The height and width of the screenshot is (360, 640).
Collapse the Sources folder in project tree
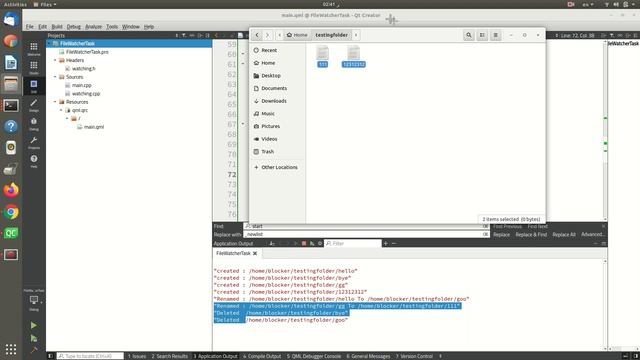(55, 77)
